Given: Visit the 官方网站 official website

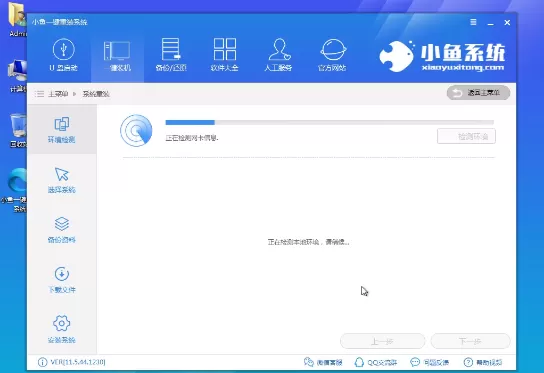Looking at the screenshot, I should pos(332,54).
